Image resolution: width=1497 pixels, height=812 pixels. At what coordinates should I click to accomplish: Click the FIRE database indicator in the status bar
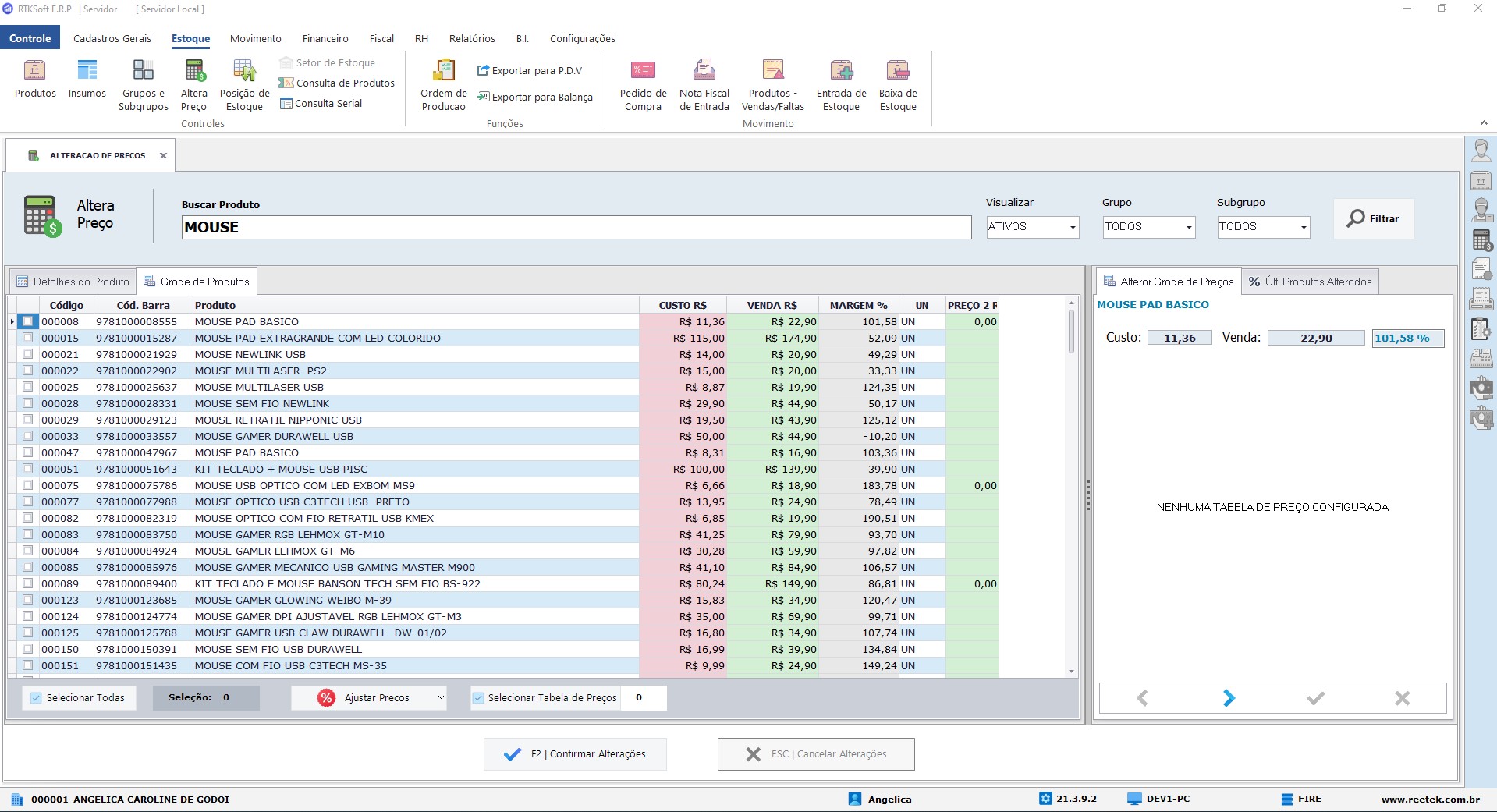pyautogui.click(x=1300, y=799)
